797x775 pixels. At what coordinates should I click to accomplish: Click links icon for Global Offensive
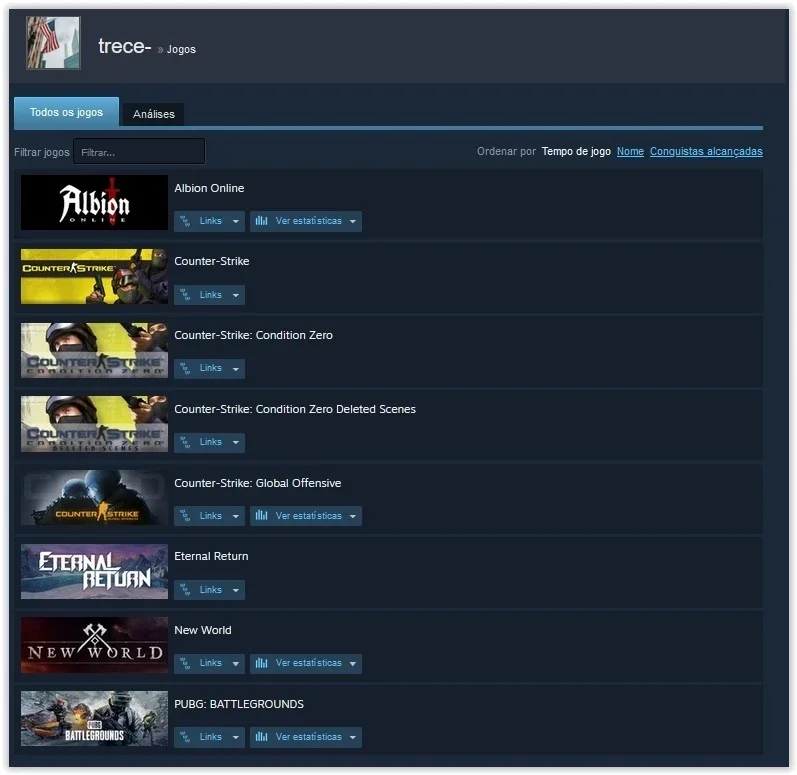pos(186,516)
